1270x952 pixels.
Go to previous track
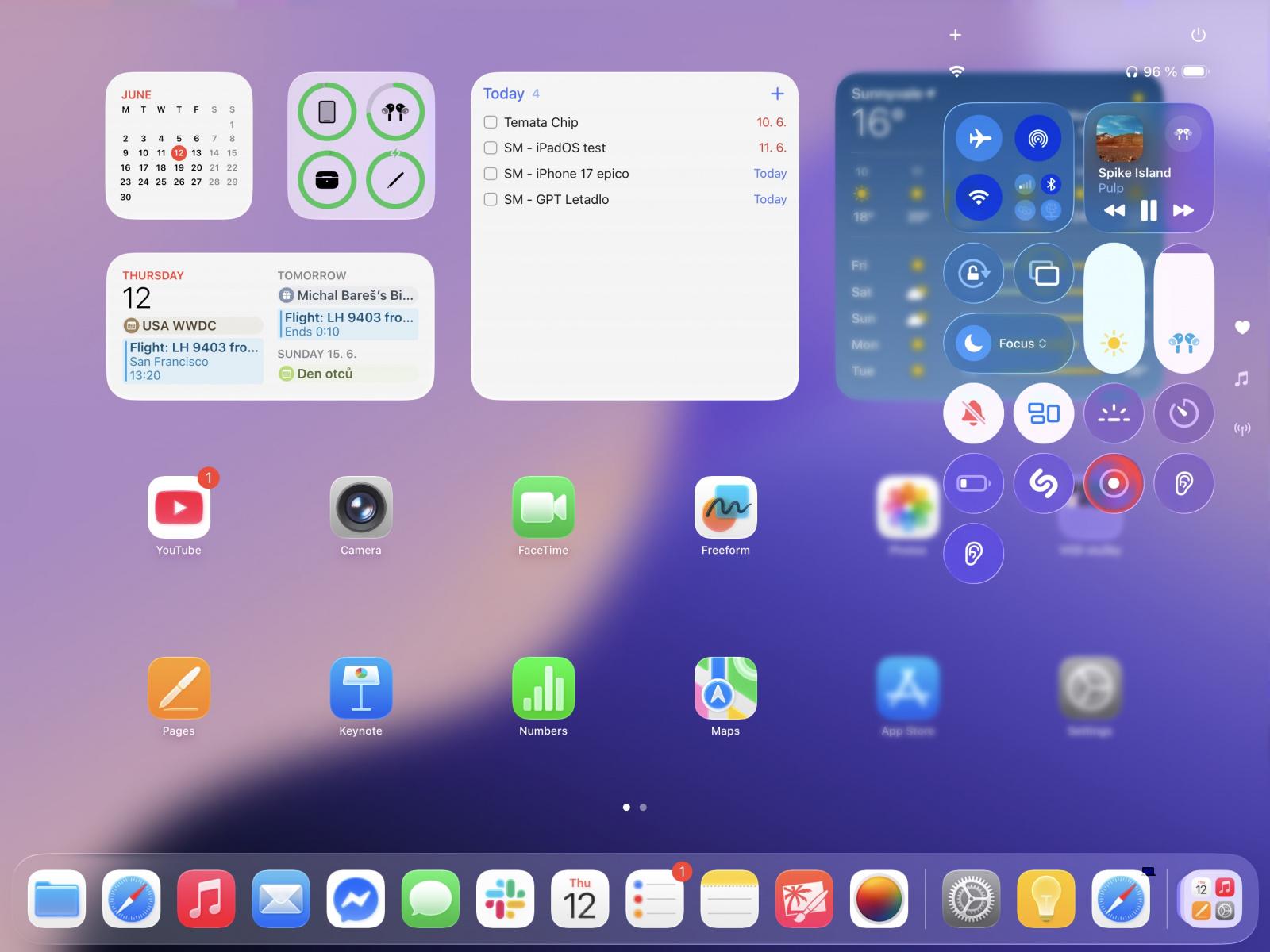(1114, 210)
